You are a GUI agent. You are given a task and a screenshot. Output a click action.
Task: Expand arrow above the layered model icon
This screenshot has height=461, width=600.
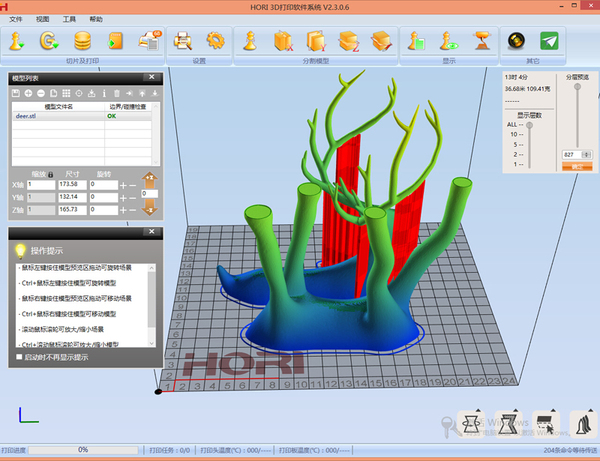coord(592,410)
